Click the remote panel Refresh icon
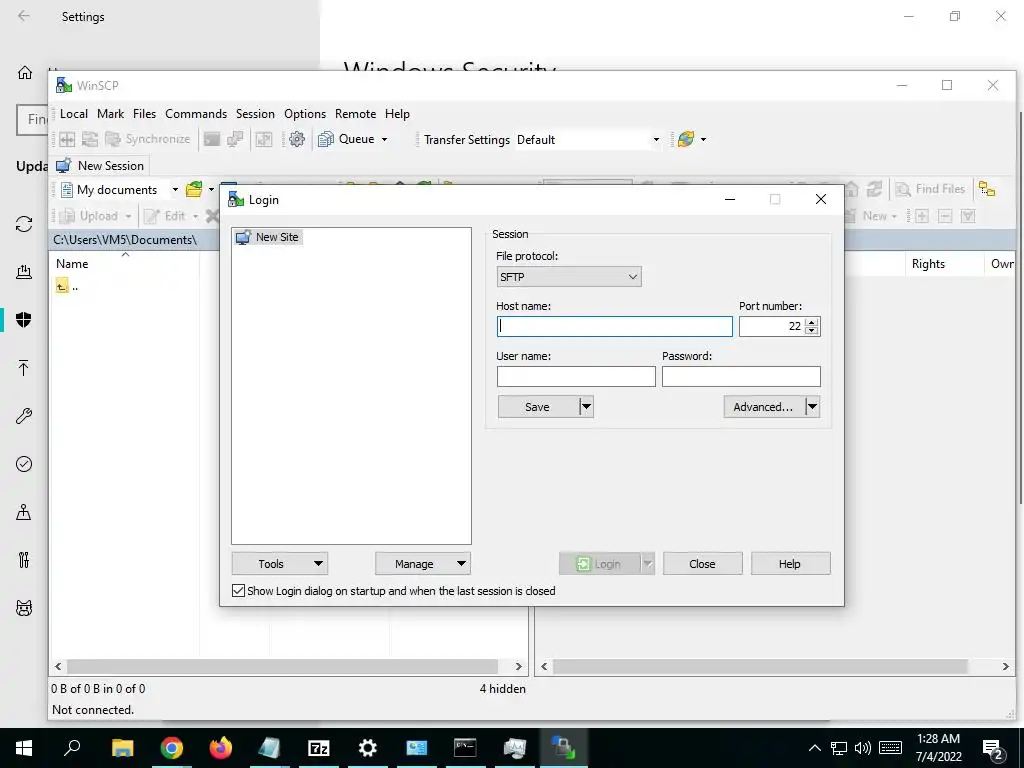Viewport: 1024px width, 768px height. 874,189
